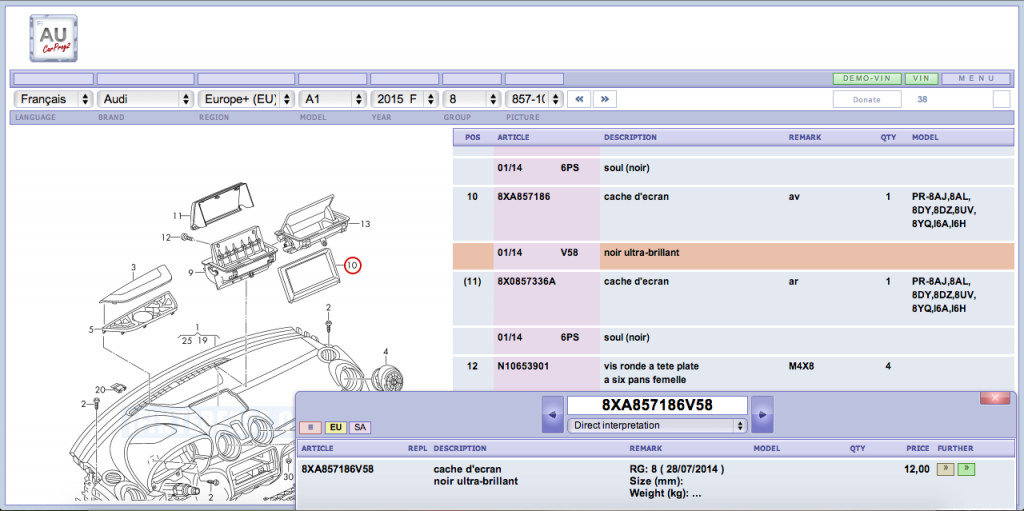Click article N10653901 in the parts list
1024x511 pixels.
[523, 367]
